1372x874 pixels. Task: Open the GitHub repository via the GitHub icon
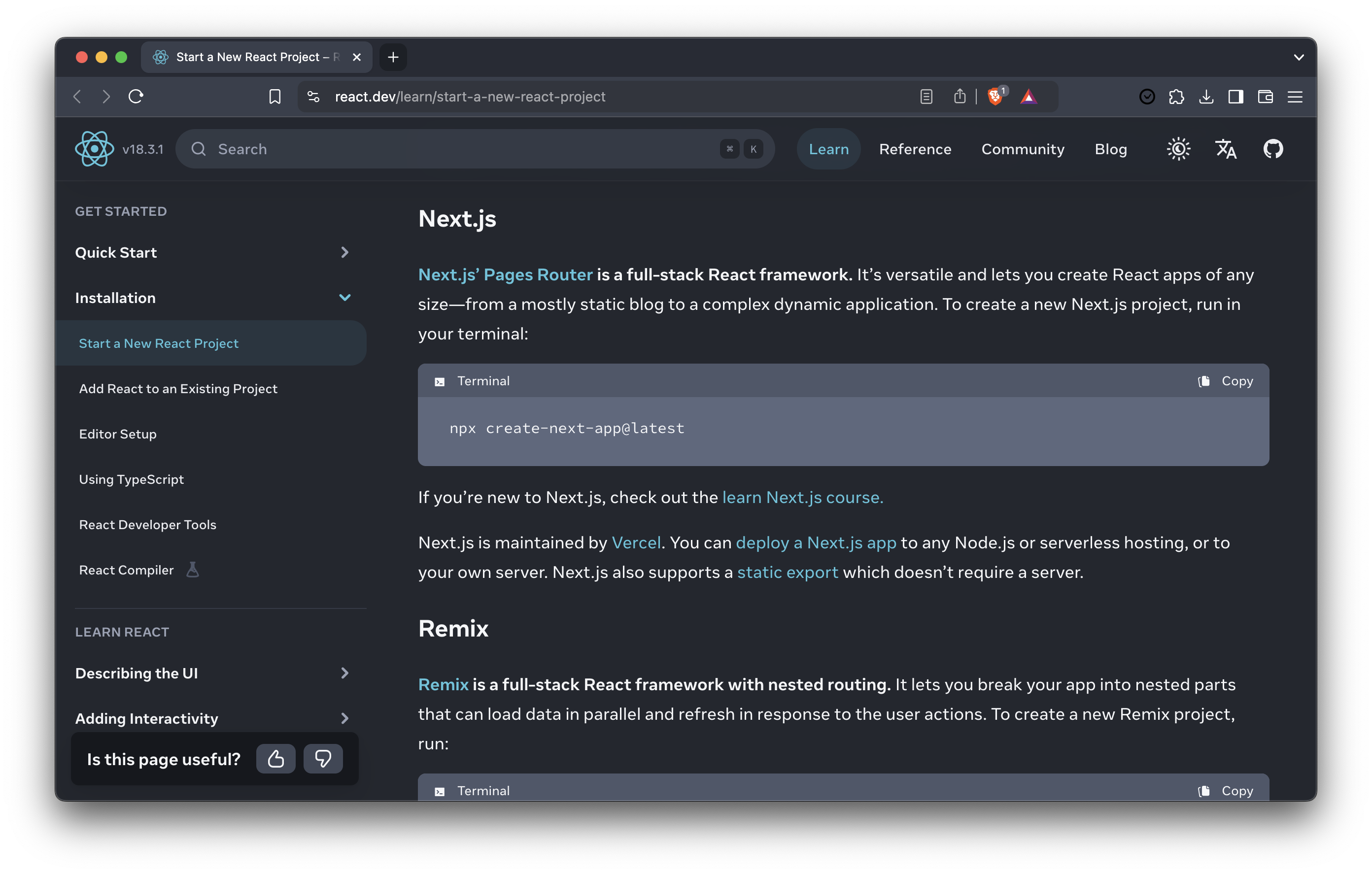(x=1273, y=149)
